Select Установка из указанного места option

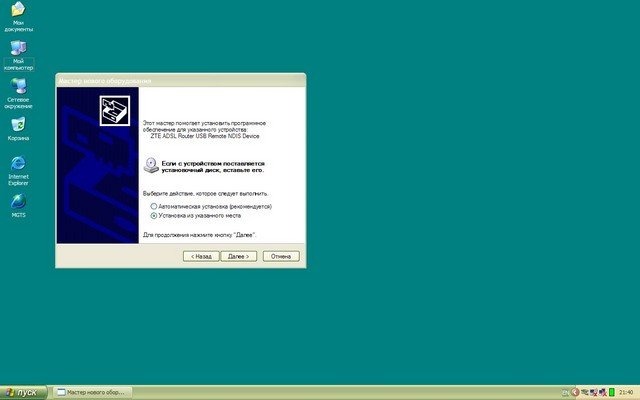point(153,215)
